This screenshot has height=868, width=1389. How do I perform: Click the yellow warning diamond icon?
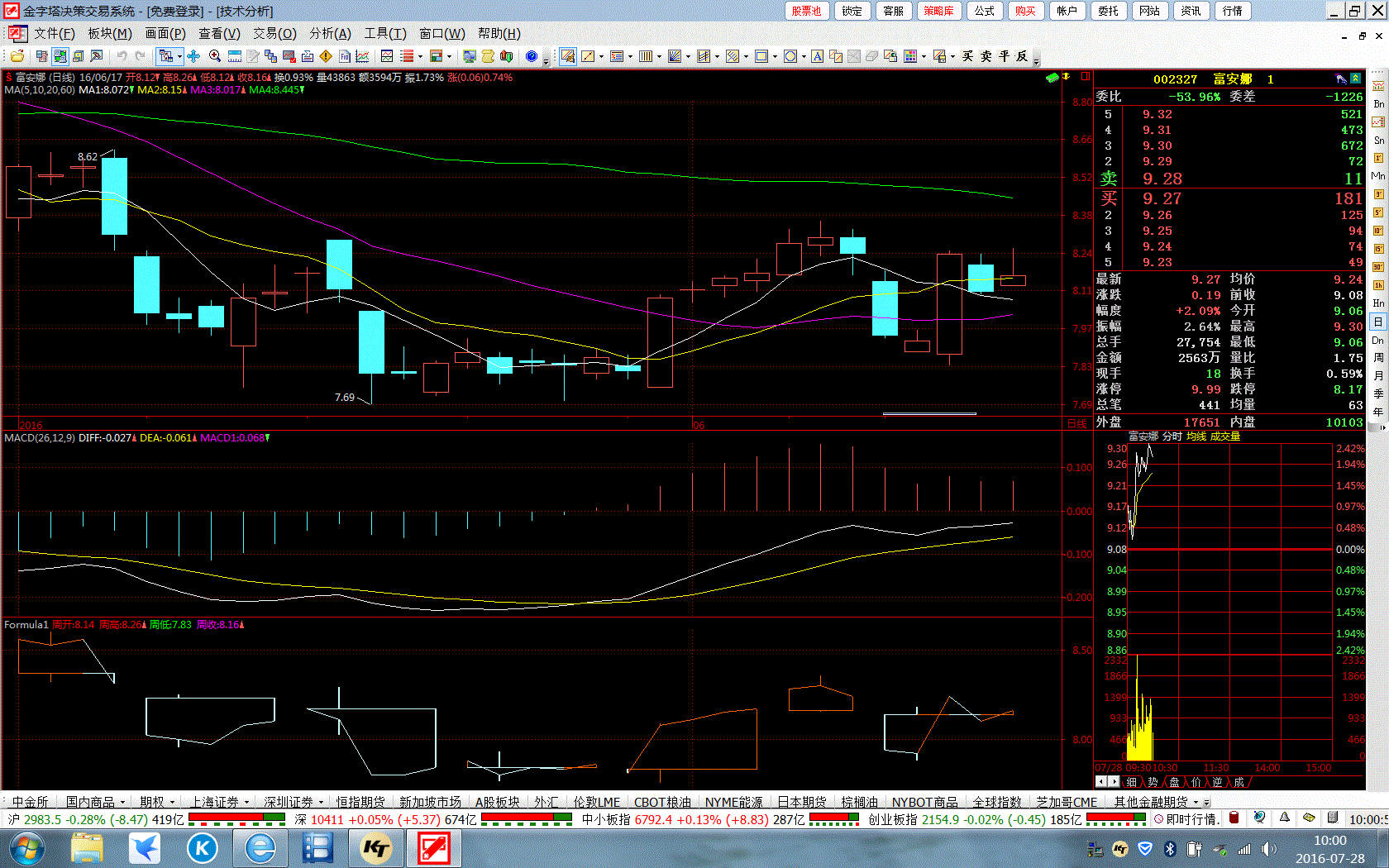326,56
